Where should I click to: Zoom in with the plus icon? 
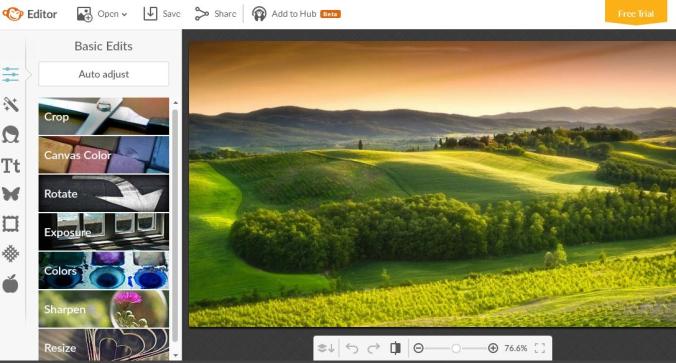[493, 348]
